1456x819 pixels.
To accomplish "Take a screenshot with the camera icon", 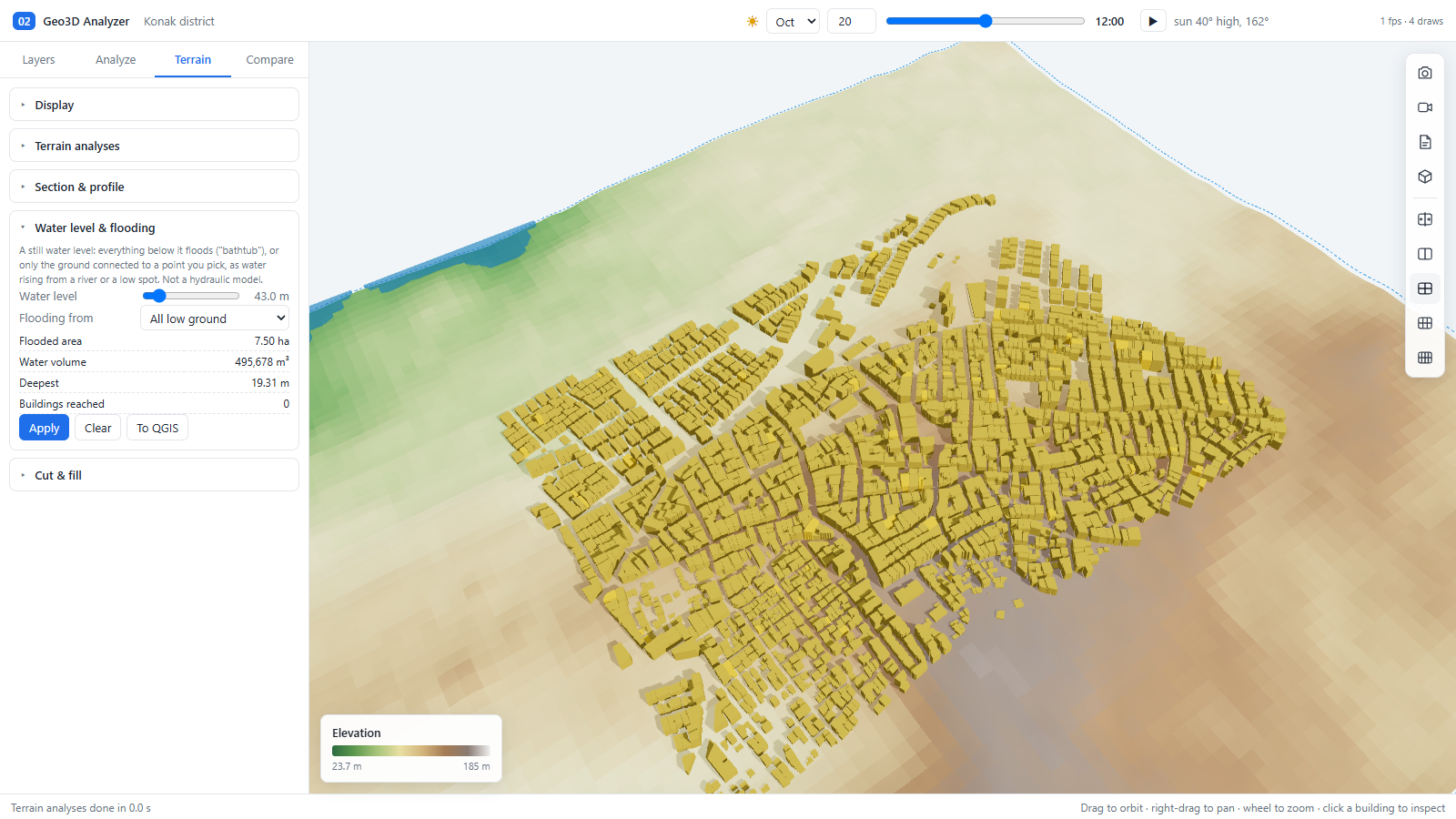I will [x=1425, y=73].
